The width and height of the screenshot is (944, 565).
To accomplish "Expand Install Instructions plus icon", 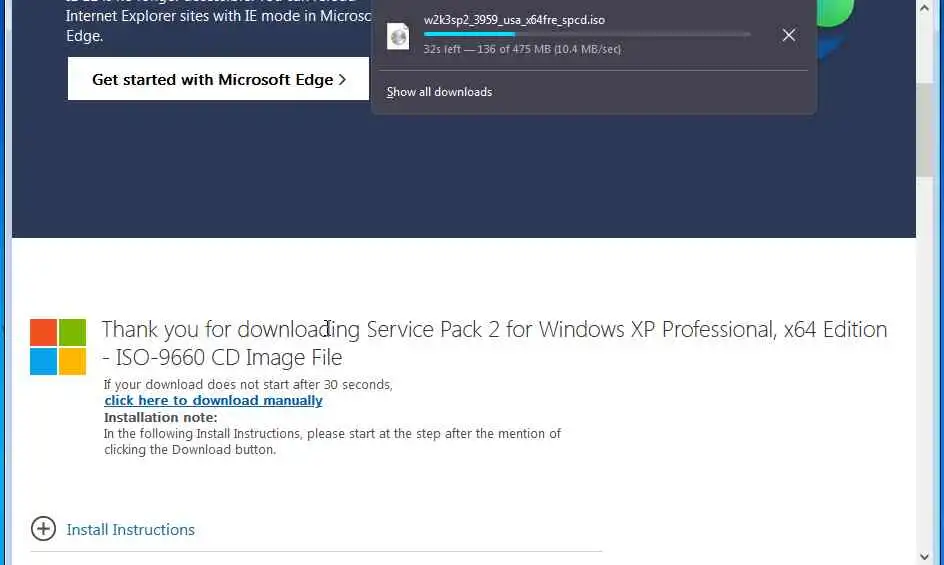I will click(43, 529).
